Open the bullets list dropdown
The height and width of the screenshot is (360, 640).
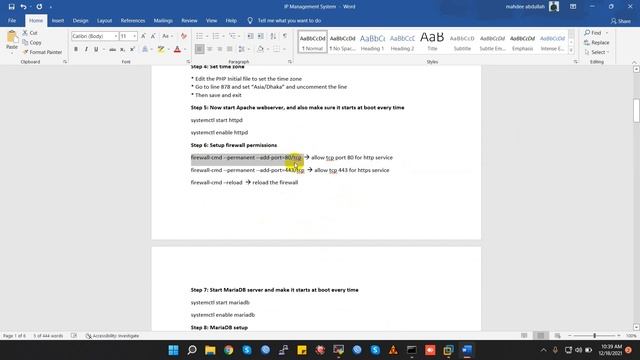(x=207, y=36)
